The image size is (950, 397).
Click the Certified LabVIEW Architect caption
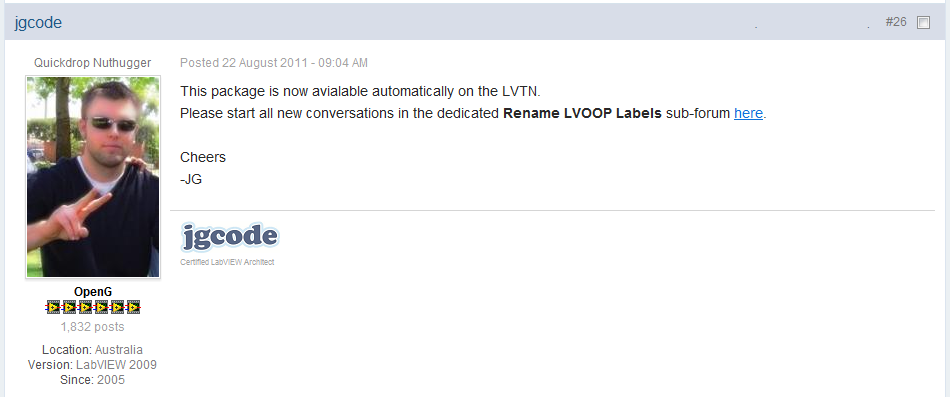pos(227,262)
